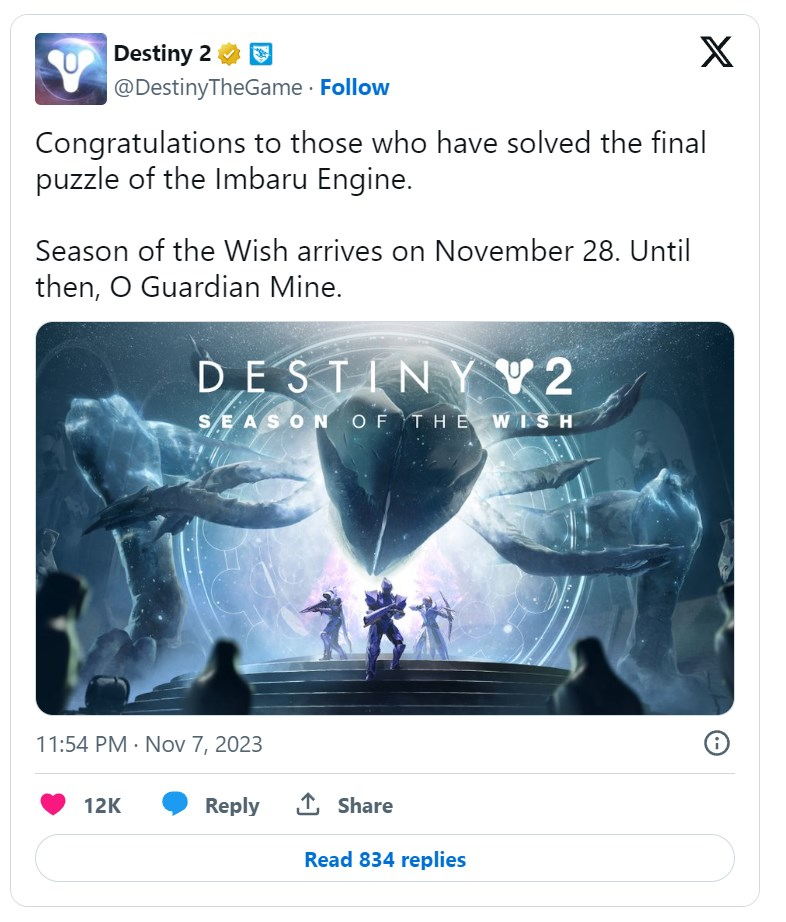Open the @DestinyTheGame handle link
Viewport: 786px width, 922px height.
click(208, 88)
